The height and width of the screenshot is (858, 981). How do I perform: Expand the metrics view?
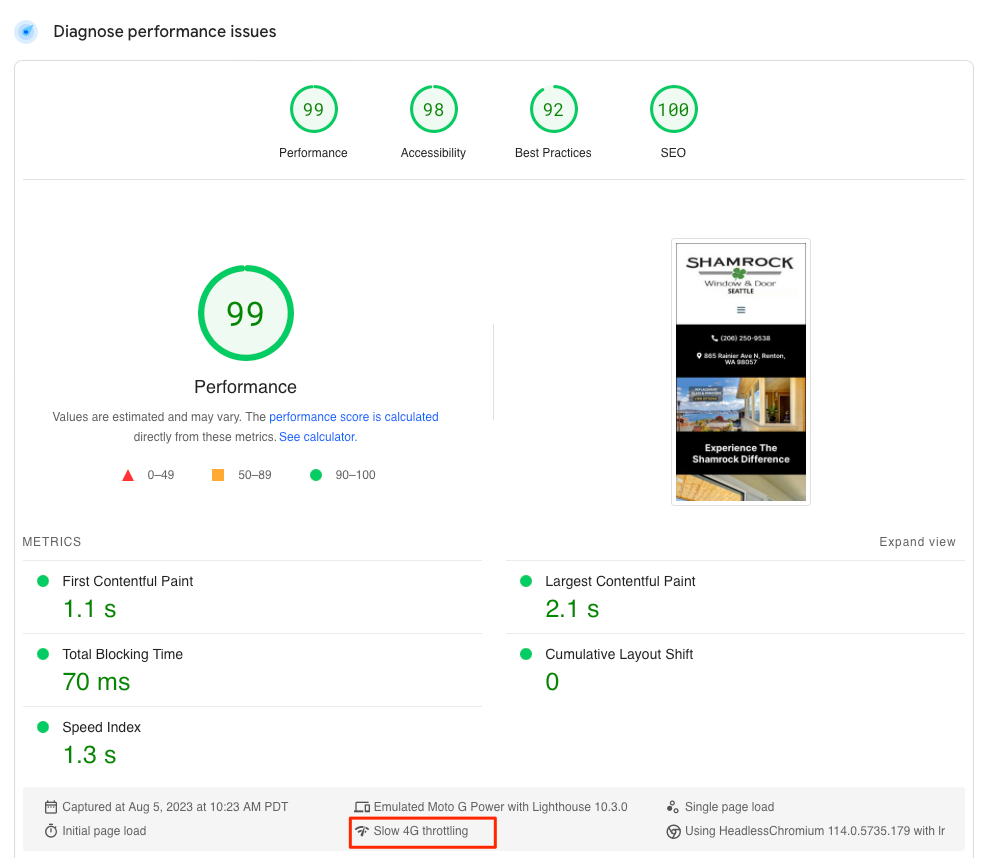tap(917, 542)
